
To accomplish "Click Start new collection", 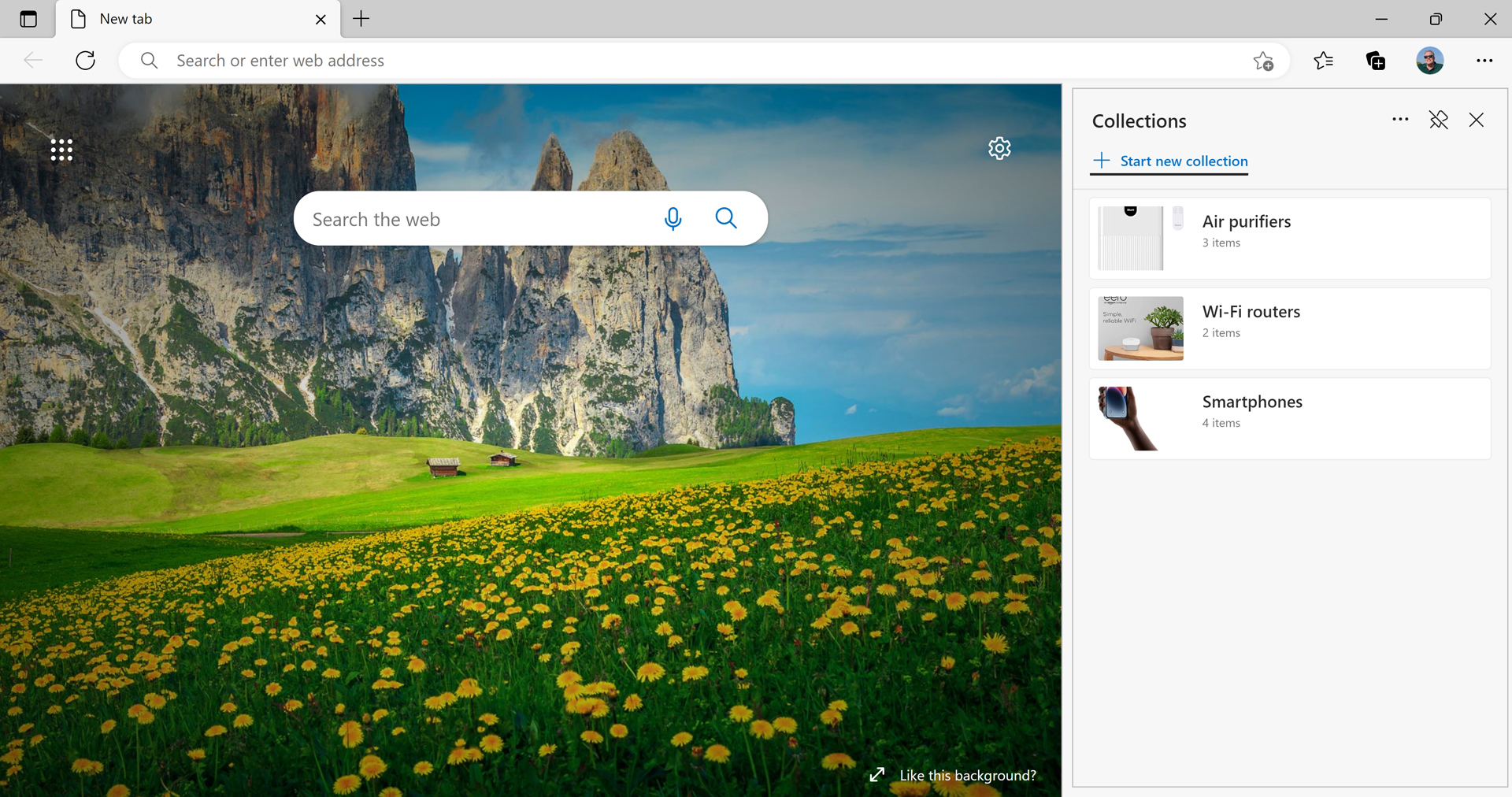I will [x=1170, y=161].
